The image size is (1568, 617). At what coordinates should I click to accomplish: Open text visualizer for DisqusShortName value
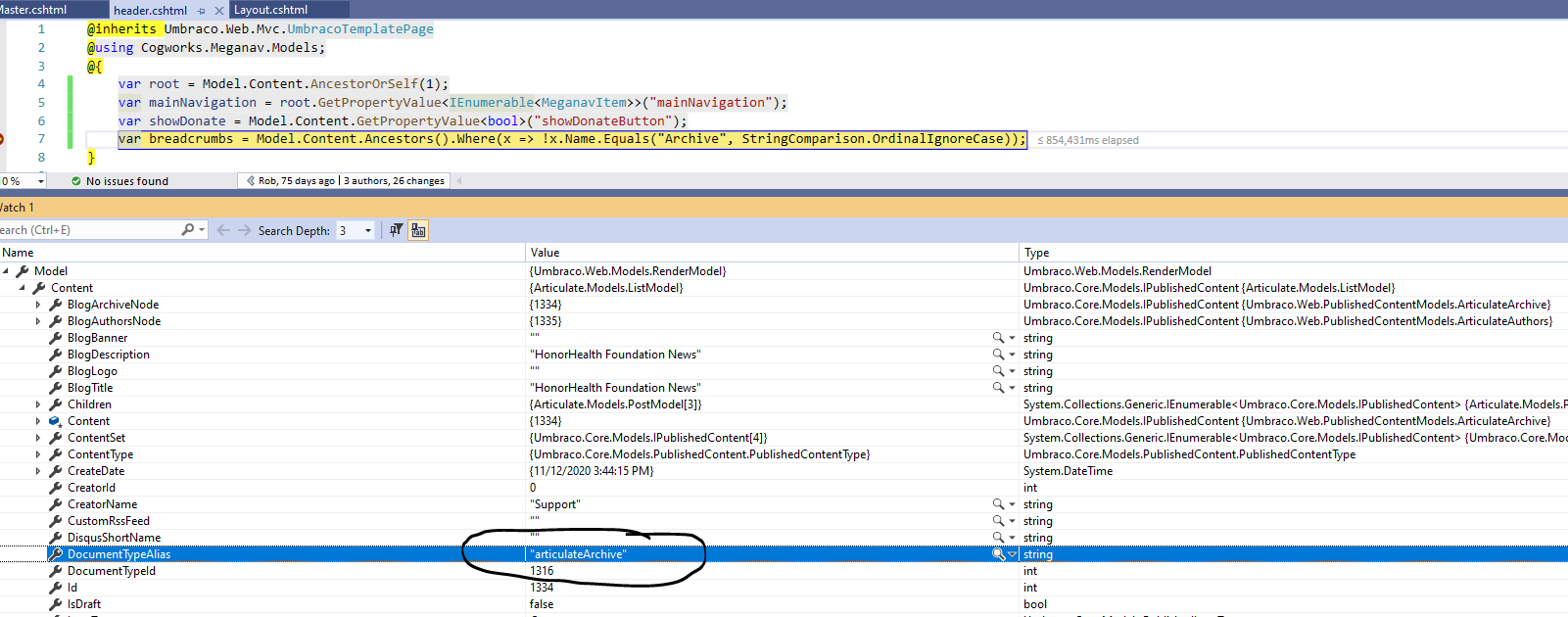click(998, 538)
